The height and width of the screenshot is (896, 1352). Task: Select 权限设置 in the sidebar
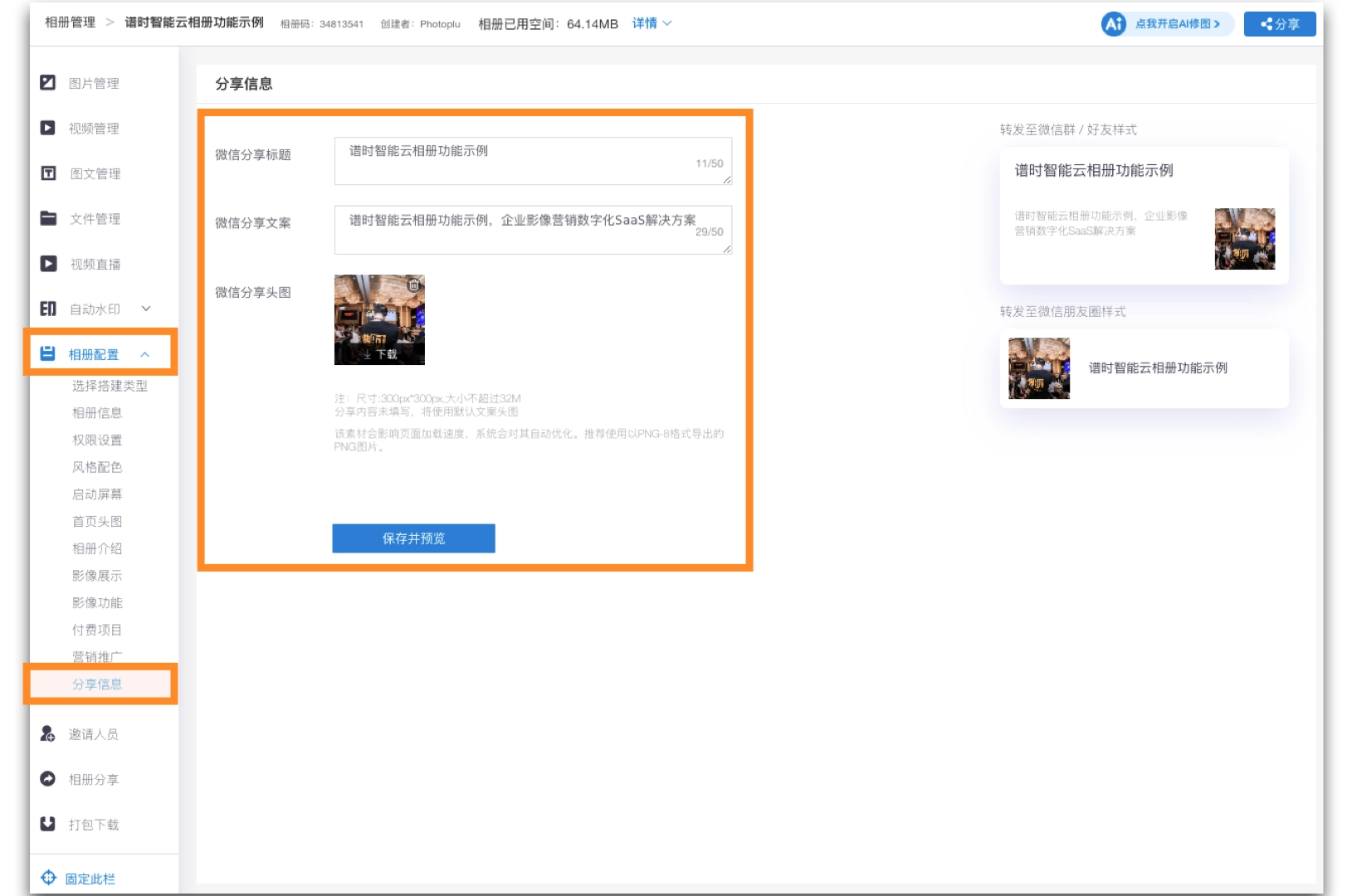pyautogui.click(x=97, y=440)
